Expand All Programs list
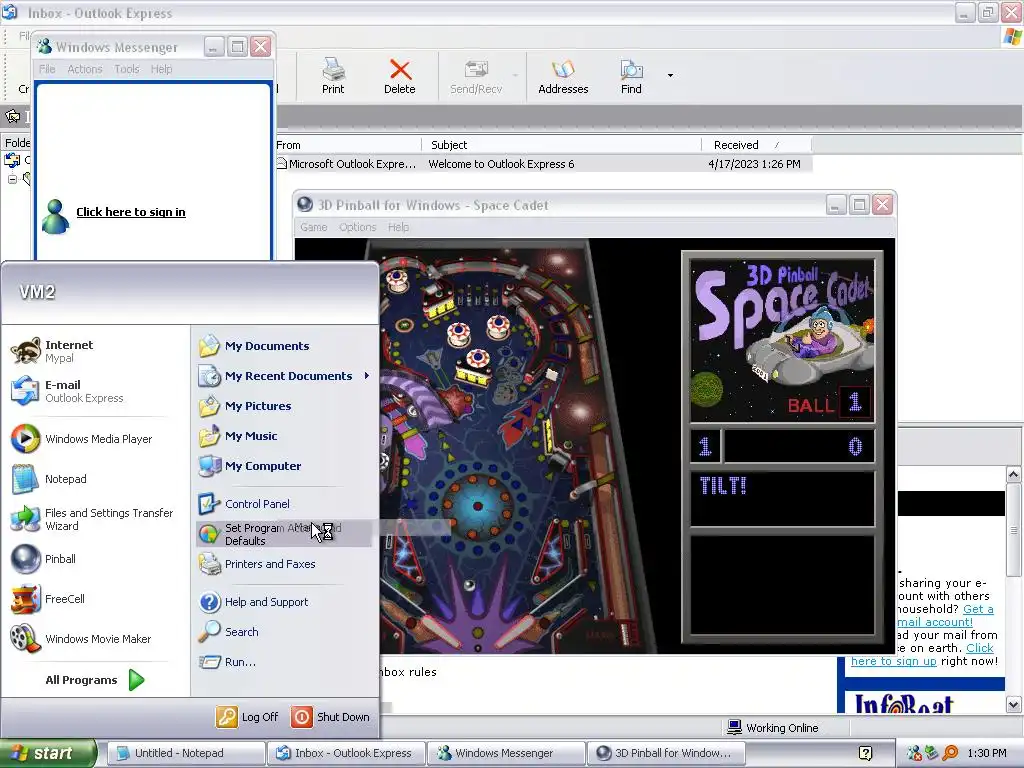 (x=94, y=680)
